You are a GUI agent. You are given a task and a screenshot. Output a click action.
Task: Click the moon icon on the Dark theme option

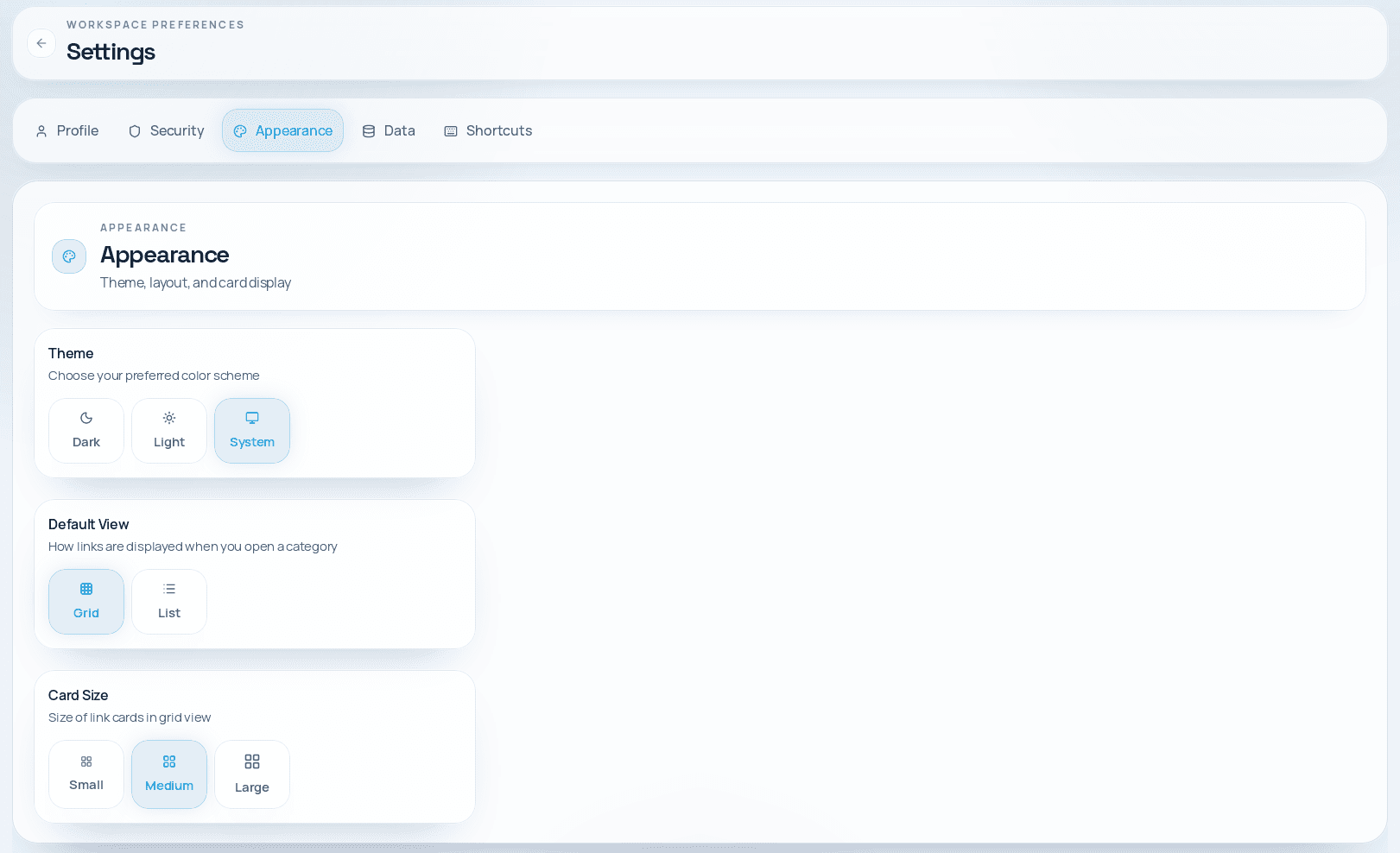86,418
